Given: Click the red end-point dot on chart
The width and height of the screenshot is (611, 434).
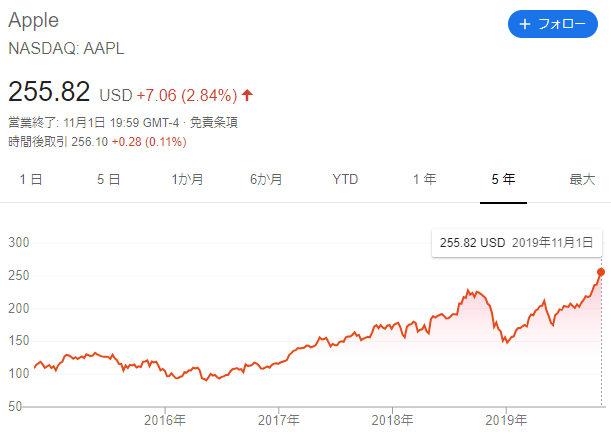Looking at the screenshot, I should coord(602,271).
